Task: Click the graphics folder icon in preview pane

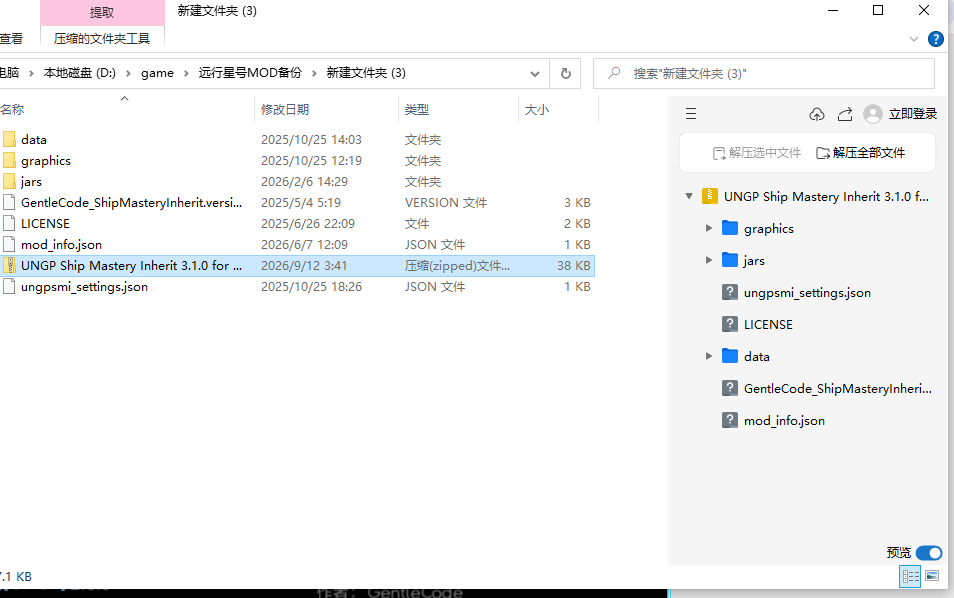Action: (x=729, y=228)
